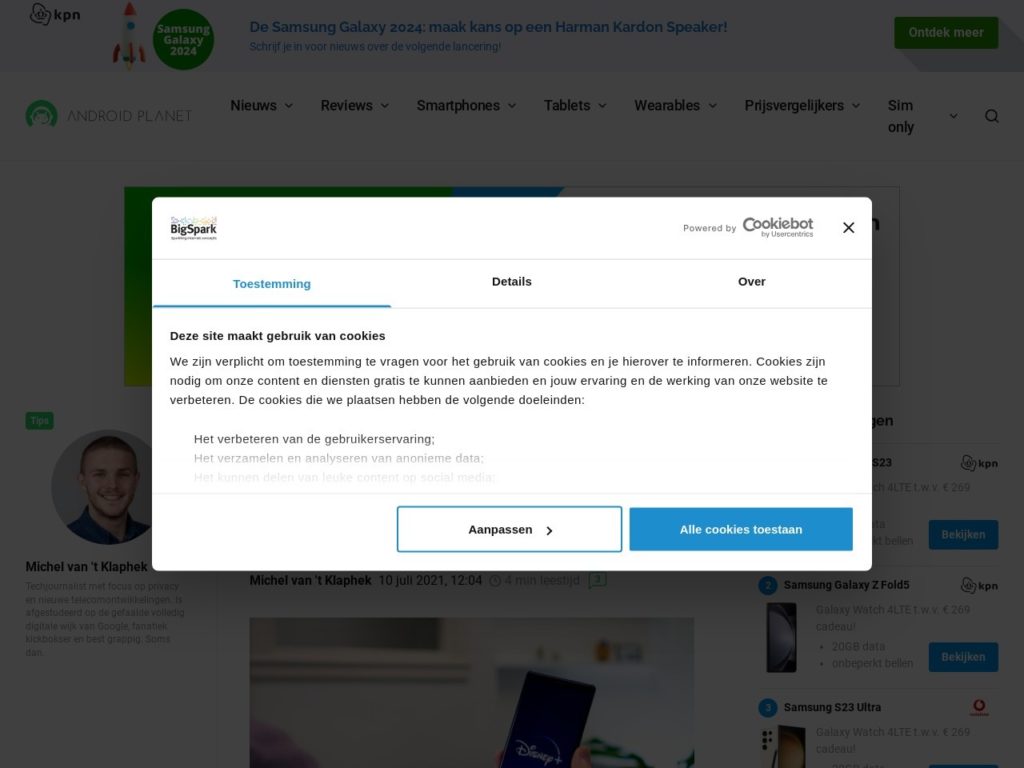Click Alle cookies toestaan button
Viewport: 1024px width, 768px height.
point(741,530)
